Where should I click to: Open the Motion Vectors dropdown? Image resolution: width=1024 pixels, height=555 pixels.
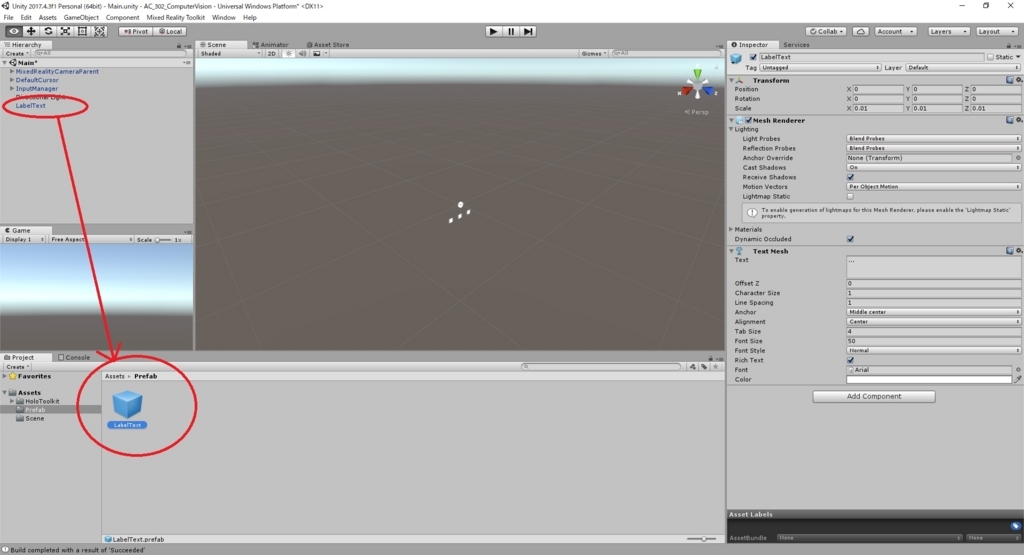click(x=933, y=187)
